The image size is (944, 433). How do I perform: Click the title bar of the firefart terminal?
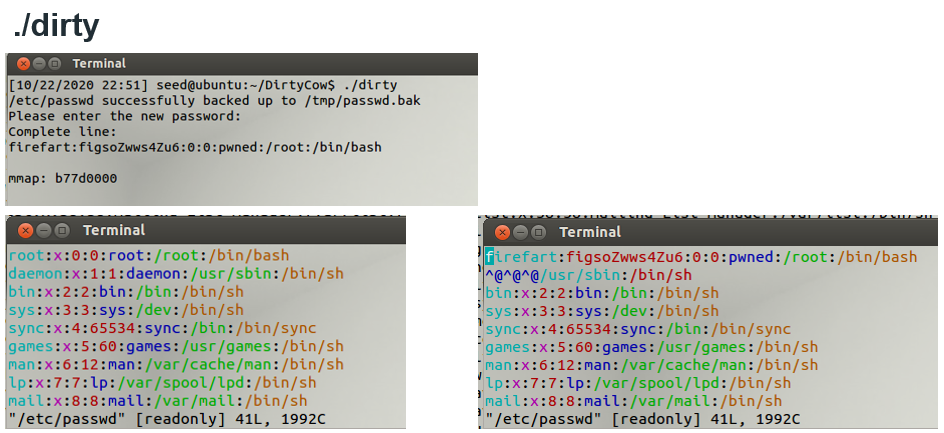pyautogui.click(x=710, y=232)
